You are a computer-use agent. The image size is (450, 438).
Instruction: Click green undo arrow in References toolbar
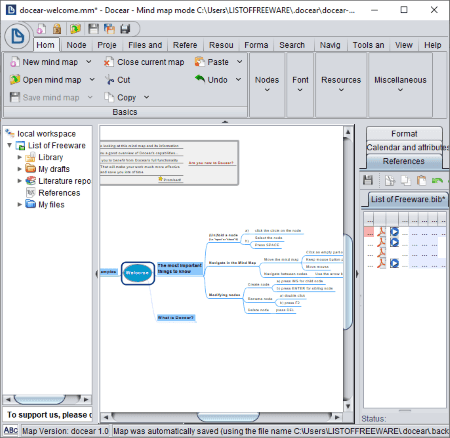click(437, 180)
